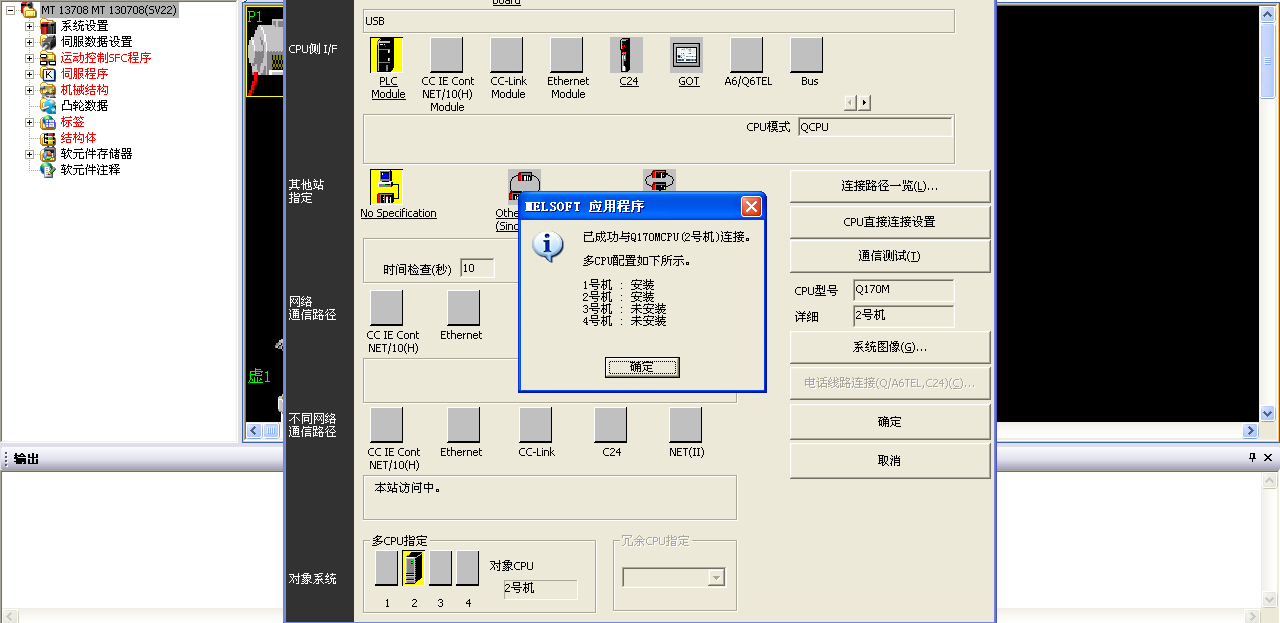This screenshot has width=1280, height=623.
Task: Select the Bus interface icon
Action: [x=807, y=55]
